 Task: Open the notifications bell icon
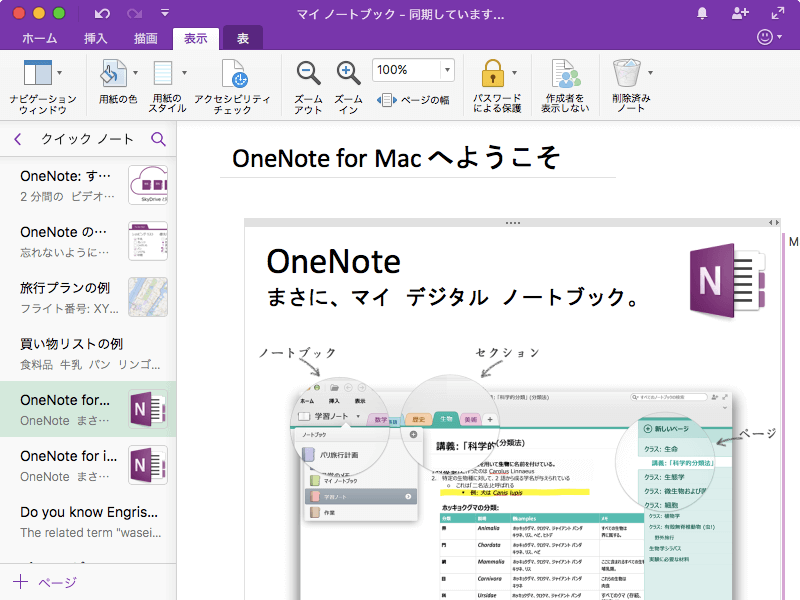click(x=702, y=14)
